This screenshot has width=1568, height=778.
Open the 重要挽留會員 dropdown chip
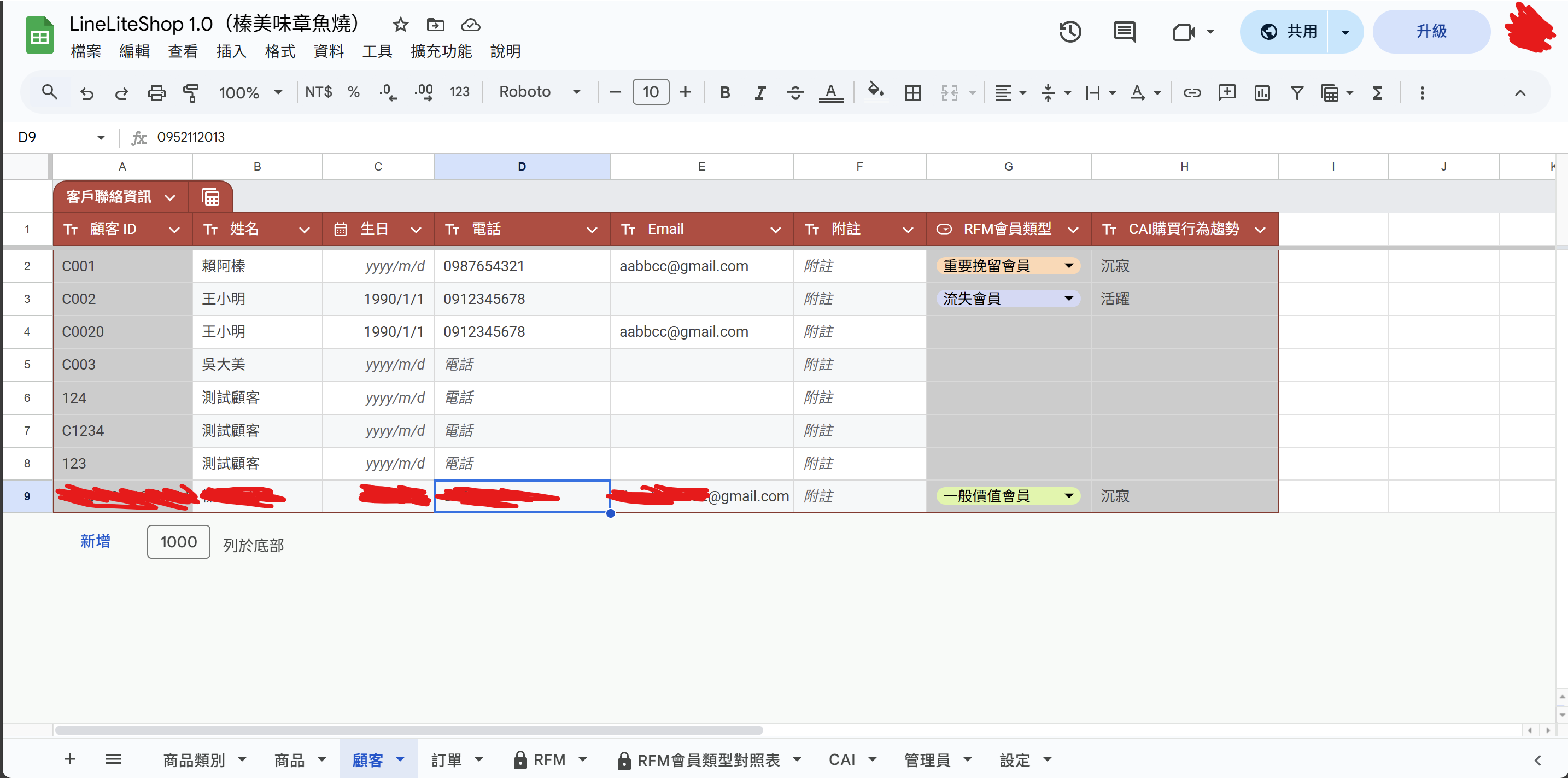coord(1008,266)
